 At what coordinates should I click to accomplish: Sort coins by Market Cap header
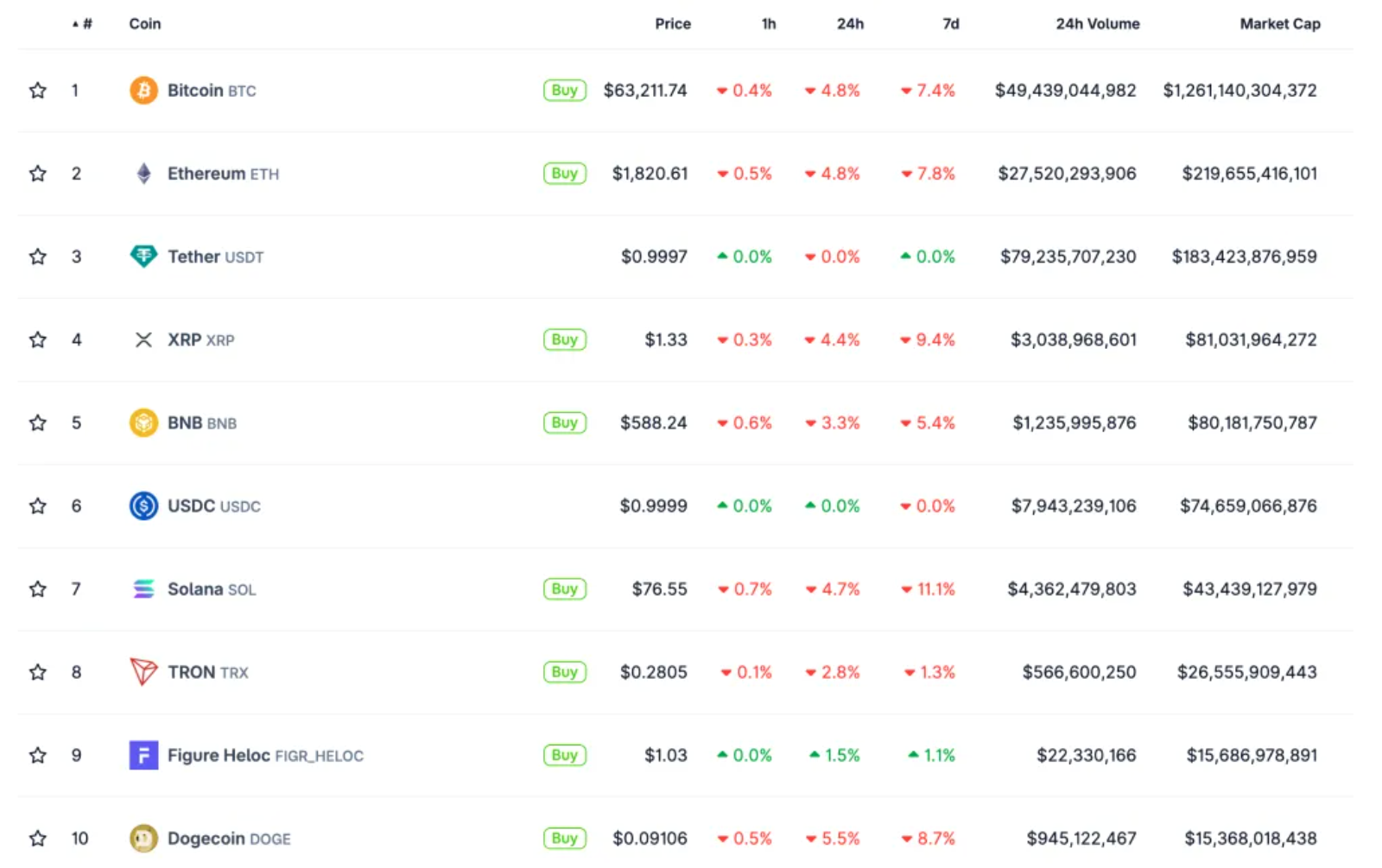click(1279, 24)
